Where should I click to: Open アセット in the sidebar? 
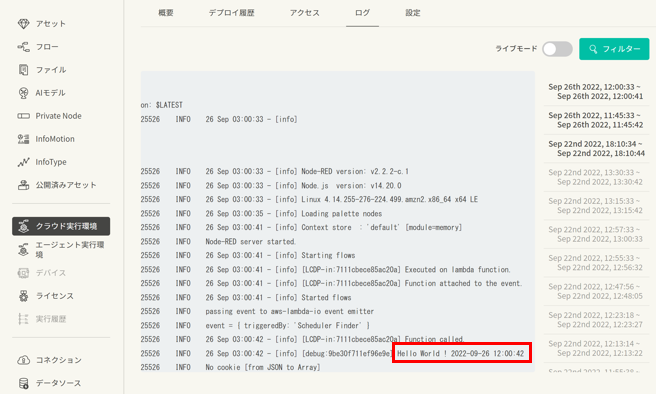point(51,24)
